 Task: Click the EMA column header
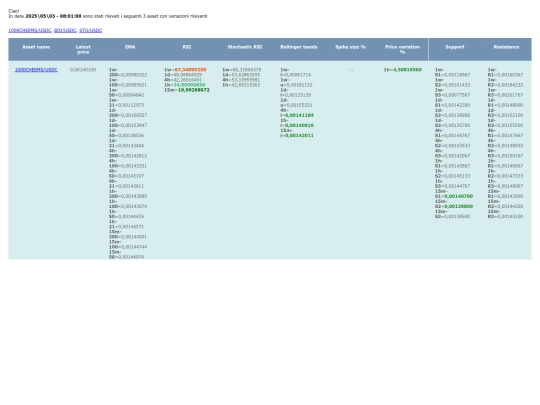[x=130, y=47]
